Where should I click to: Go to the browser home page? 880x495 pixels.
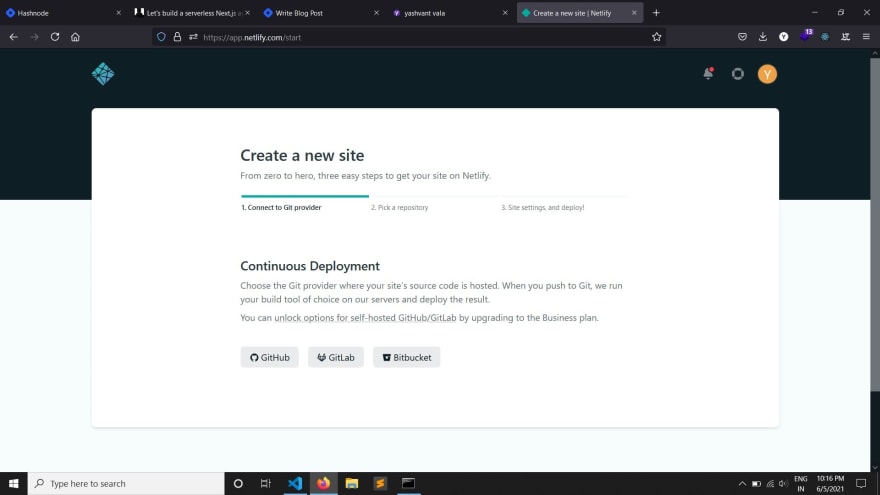(x=75, y=37)
